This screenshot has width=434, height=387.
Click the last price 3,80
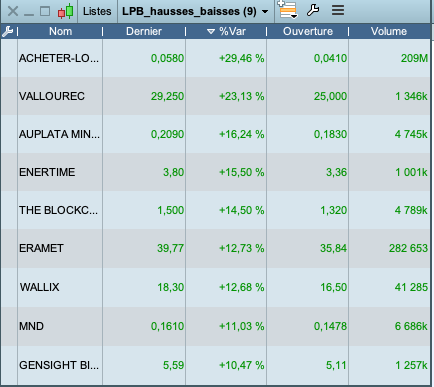tap(173, 172)
